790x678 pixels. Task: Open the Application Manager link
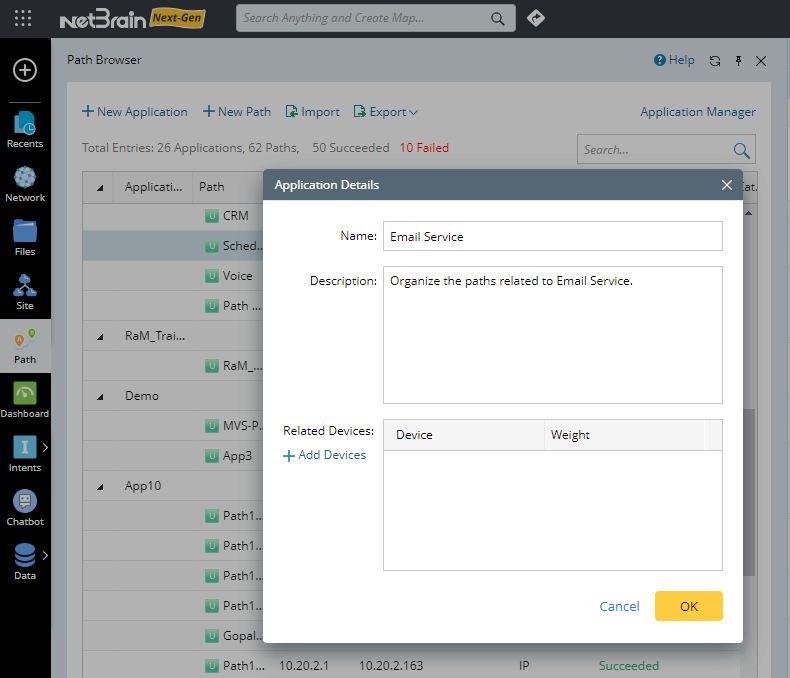(x=698, y=112)
